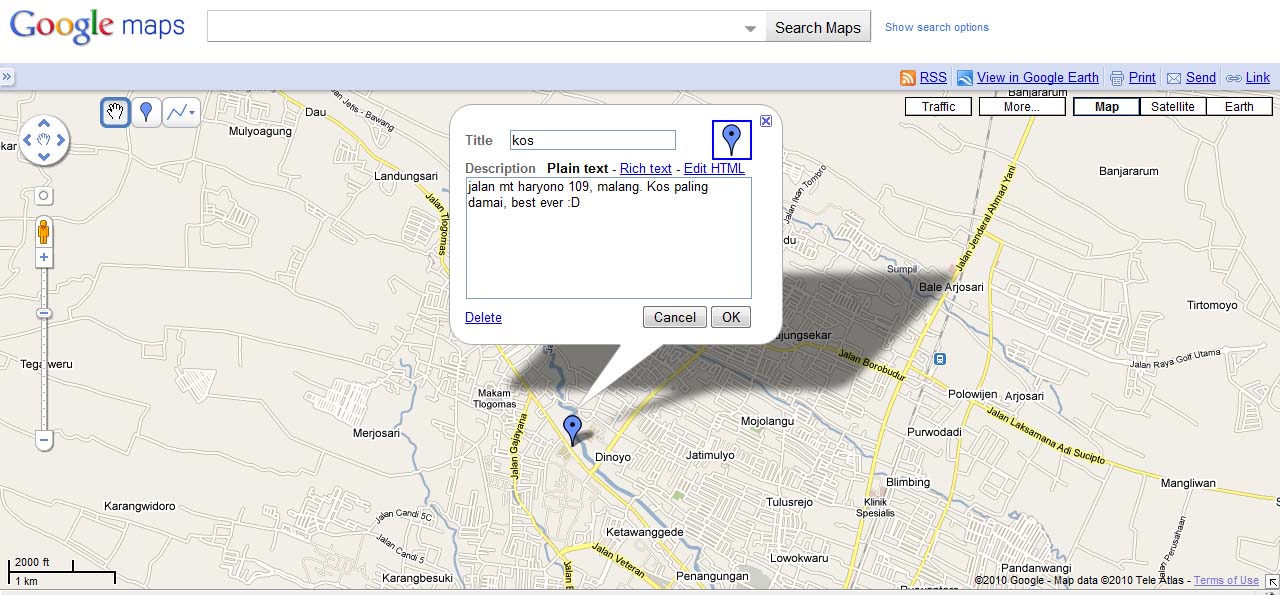Viewport: 1280px width, 595px height.
Task: Click the Title field containing kos
Action: pos(593,140)
